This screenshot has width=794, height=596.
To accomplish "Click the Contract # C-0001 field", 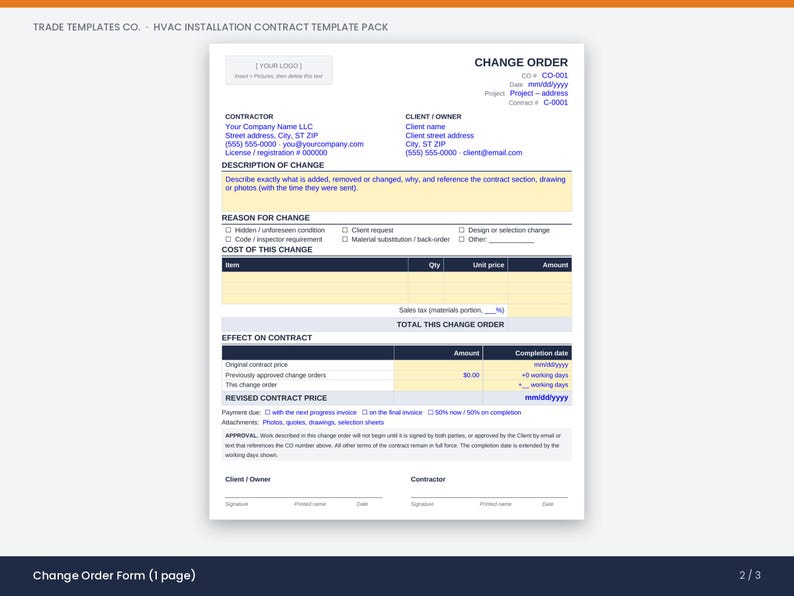I will pyautogui.click(x=555, y=102).
